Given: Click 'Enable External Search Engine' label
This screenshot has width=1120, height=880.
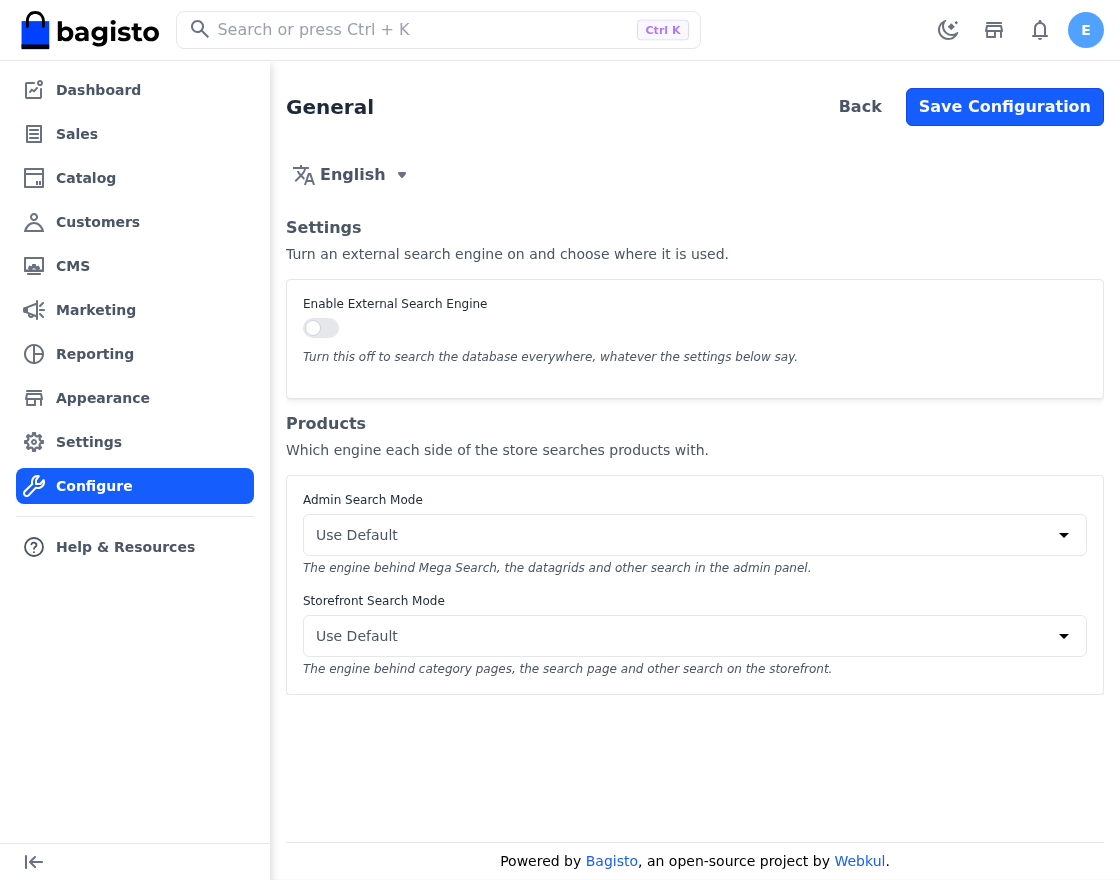Looking at the screenshot, I should point(395,304).
